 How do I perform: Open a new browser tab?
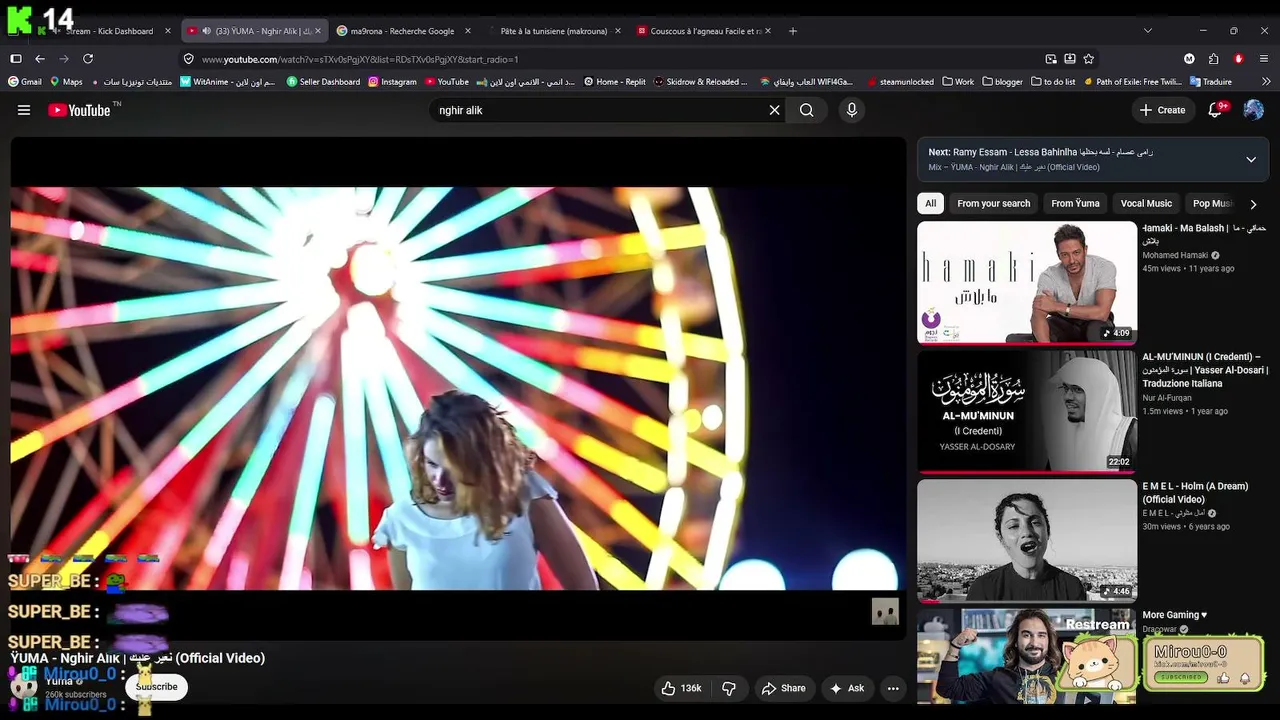[793, 31]
